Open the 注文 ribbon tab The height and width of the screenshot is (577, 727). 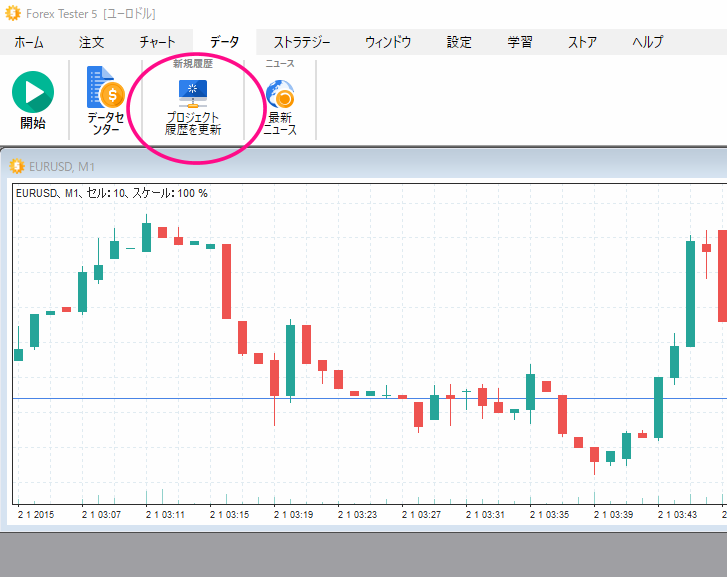[91, 42]
